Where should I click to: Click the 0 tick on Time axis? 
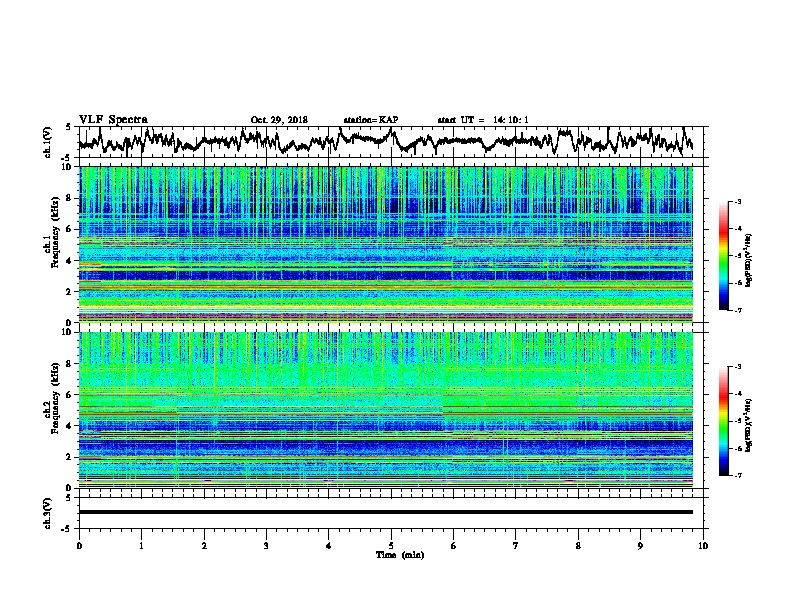pos(79,546)
